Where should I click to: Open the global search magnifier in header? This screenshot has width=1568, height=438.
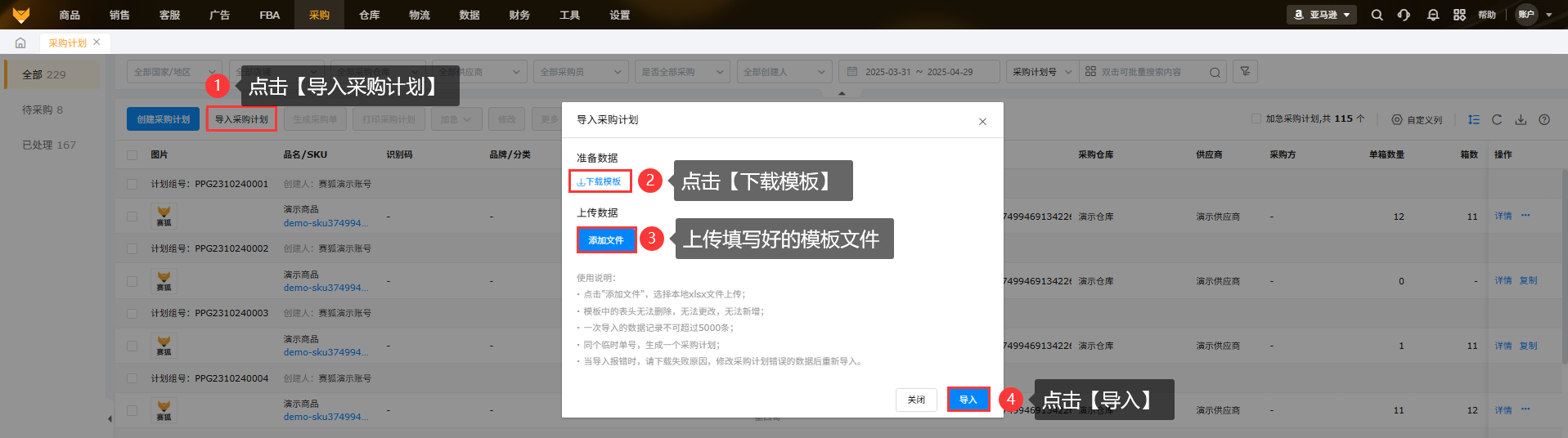1377,15
